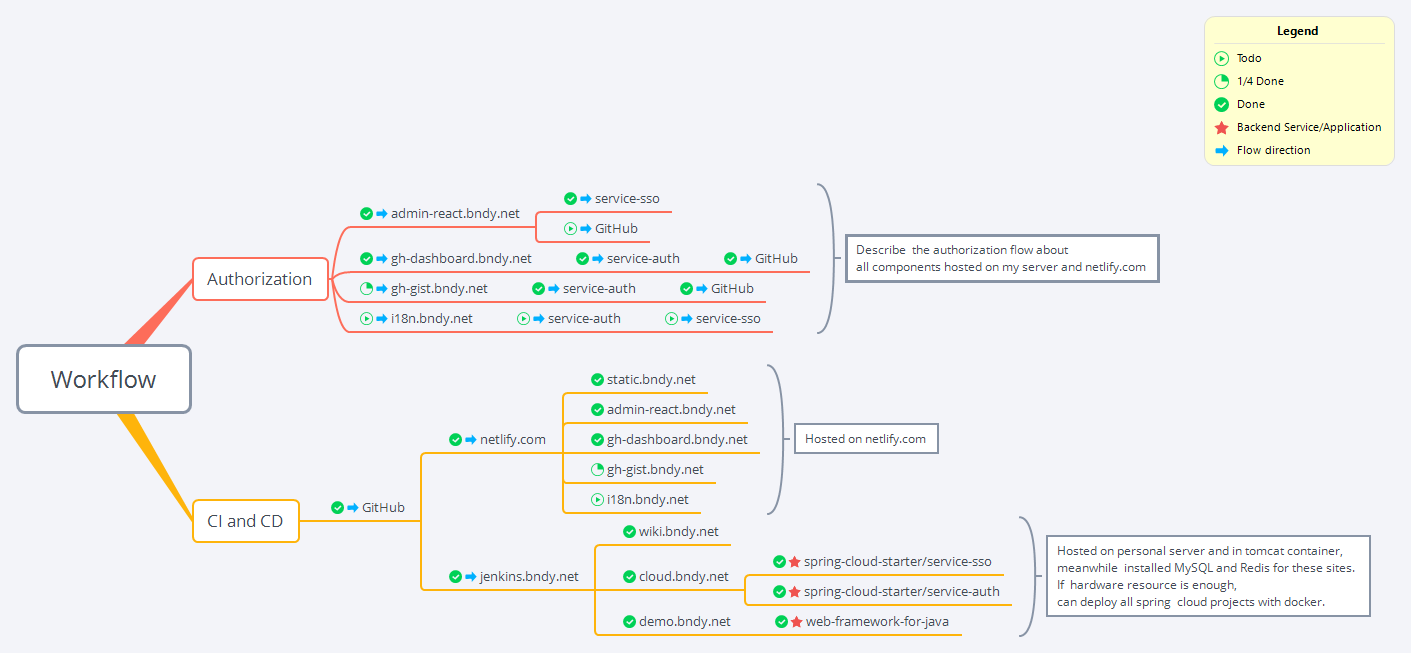Click todo icon beside i18n.bndy.net under netlify
Viewport: 1411px width, 653px height.
pyautogui.click(x=597, y=499)
